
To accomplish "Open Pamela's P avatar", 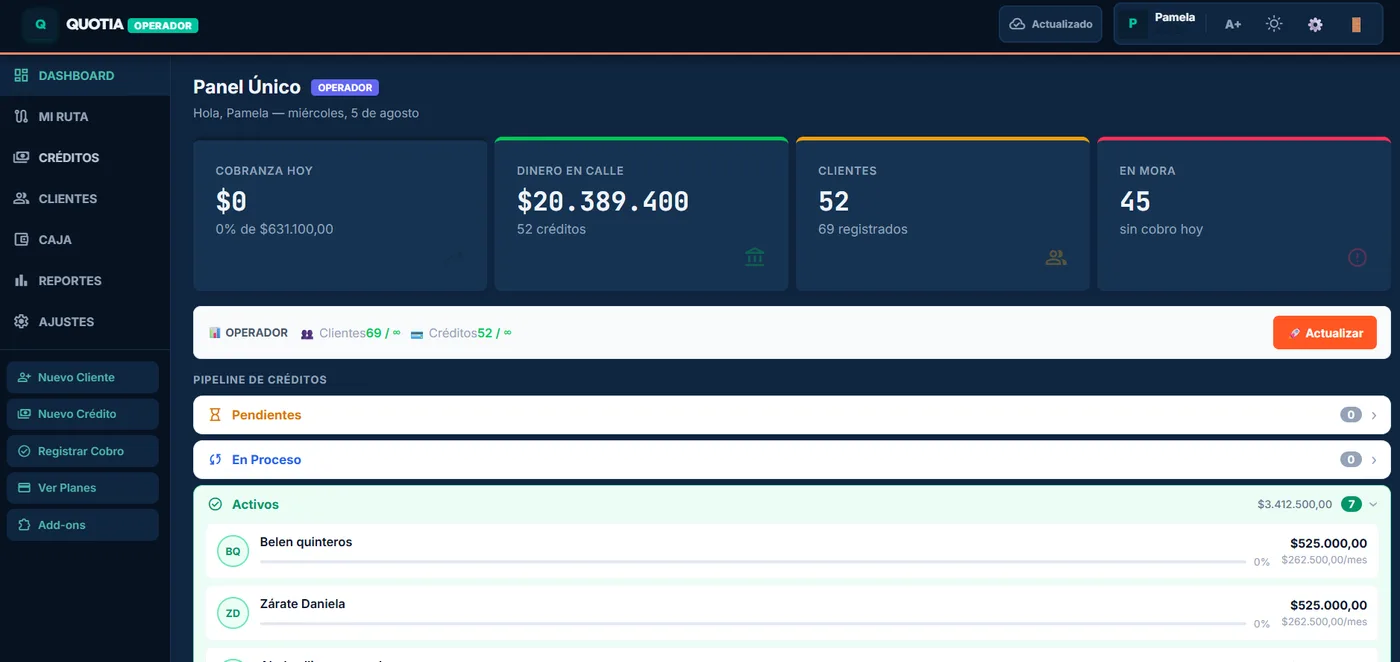I will click(x=1133, y=23).
